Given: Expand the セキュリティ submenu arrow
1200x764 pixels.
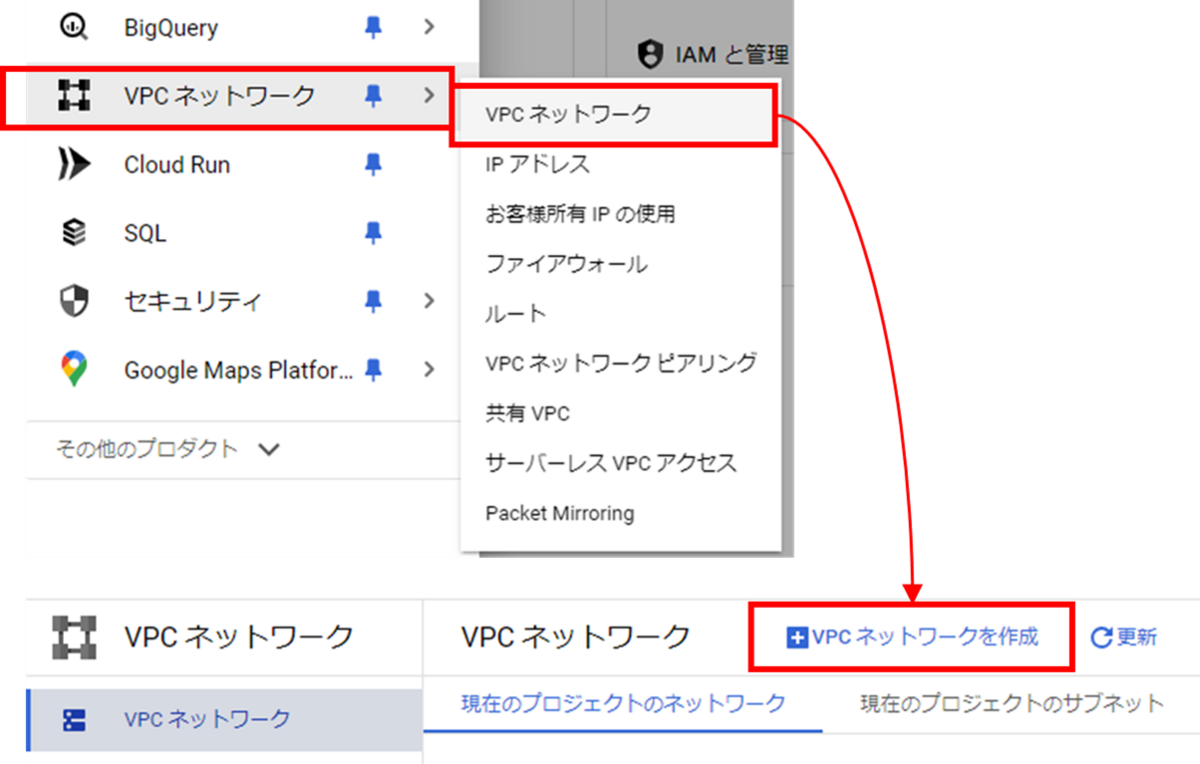Looking at the screenshot, I should coord(429,301).
